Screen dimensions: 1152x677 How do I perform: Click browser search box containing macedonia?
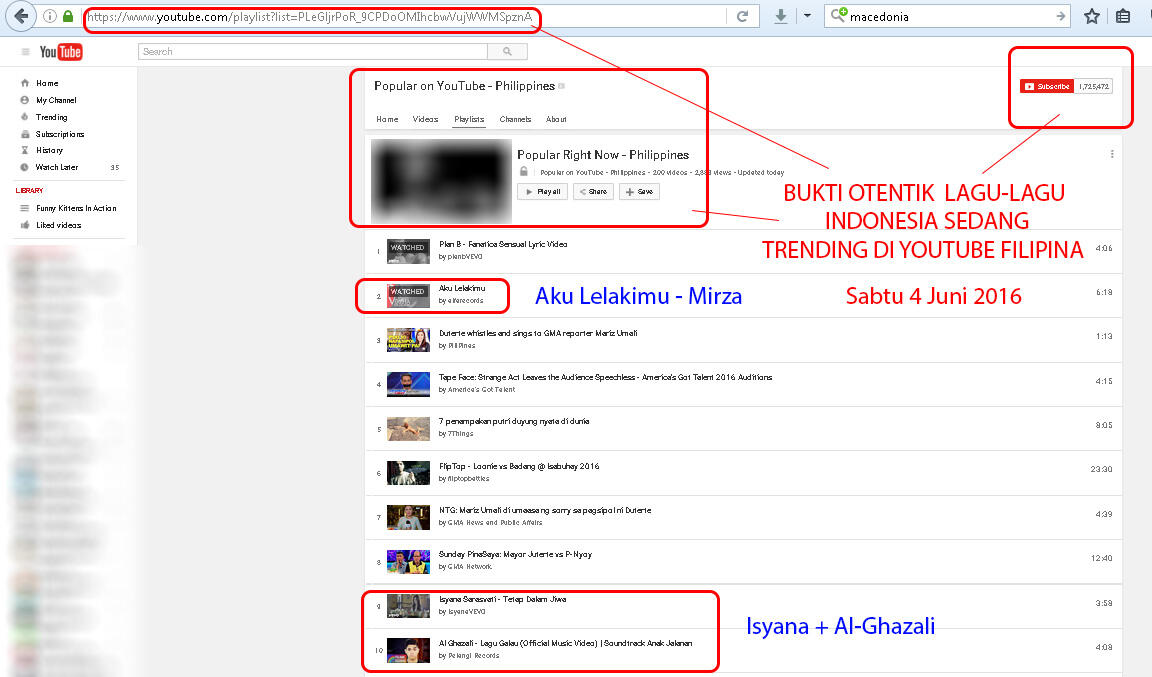[x=948, y=16]
